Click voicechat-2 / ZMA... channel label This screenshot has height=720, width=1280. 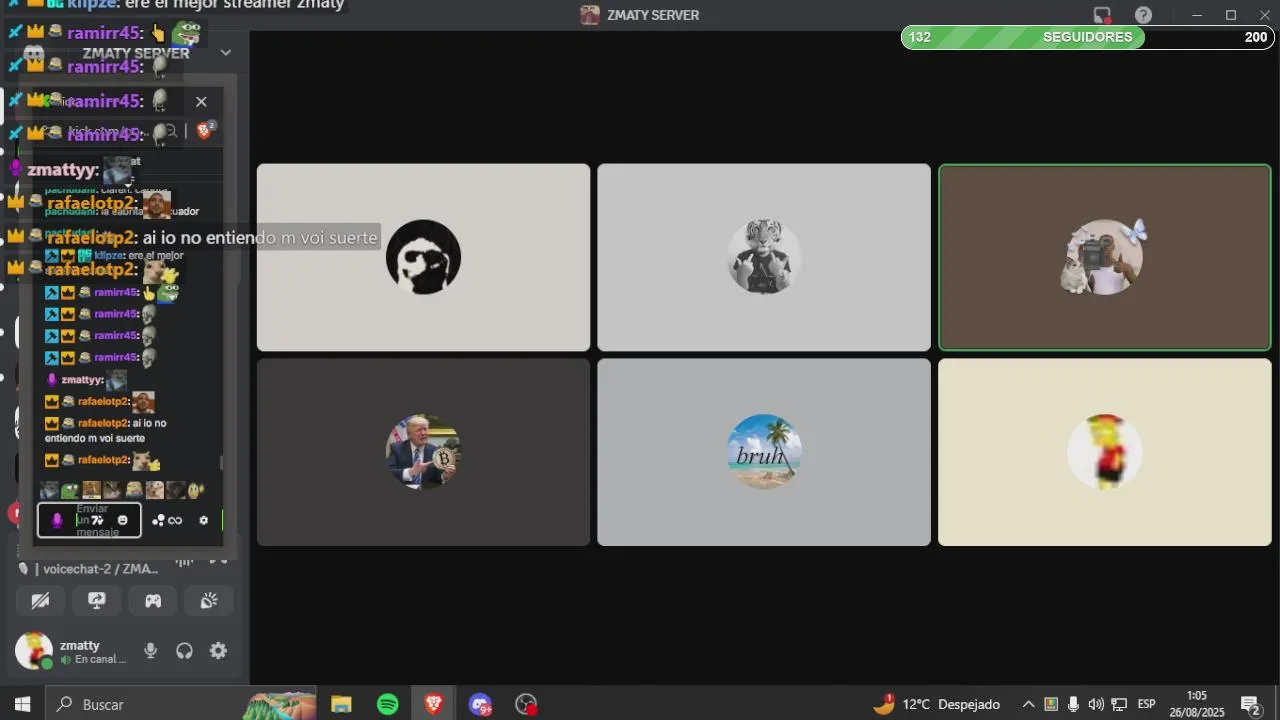pos(101,569)
